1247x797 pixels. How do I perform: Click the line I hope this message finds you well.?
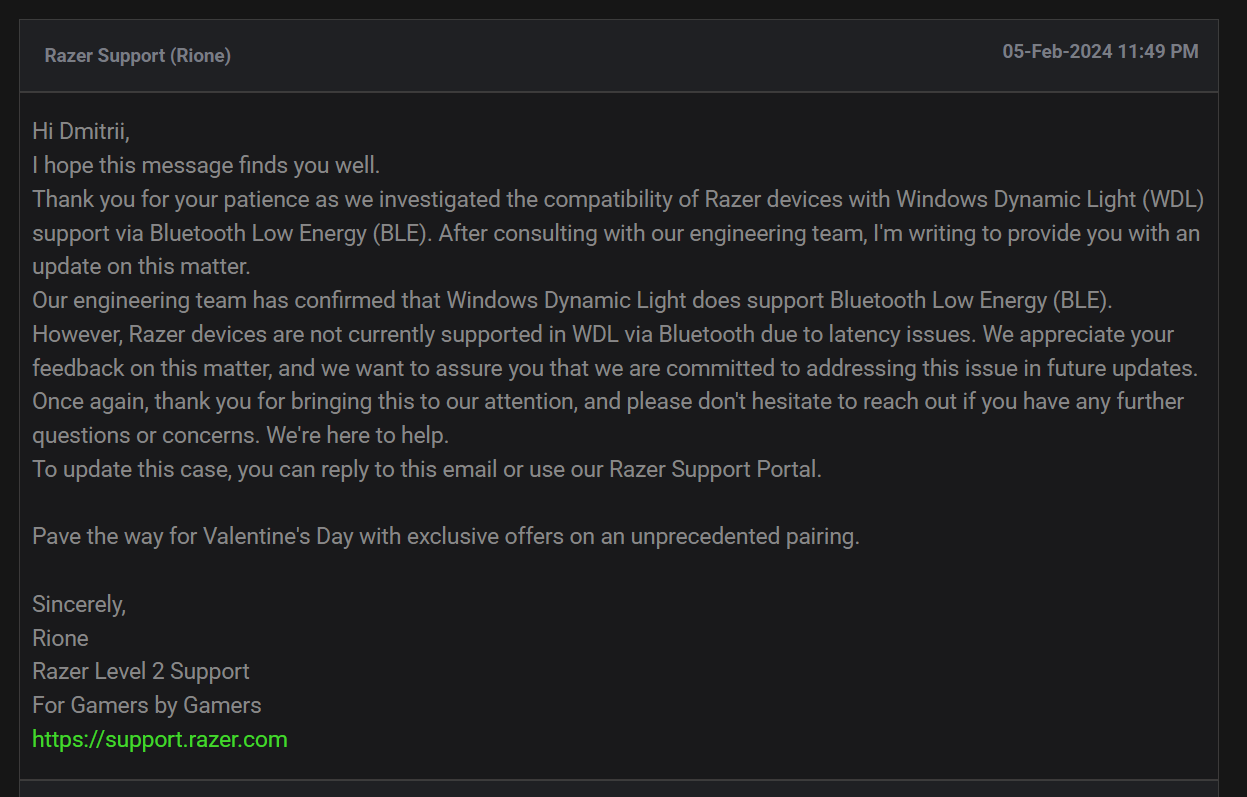click(x=206, y=166)
